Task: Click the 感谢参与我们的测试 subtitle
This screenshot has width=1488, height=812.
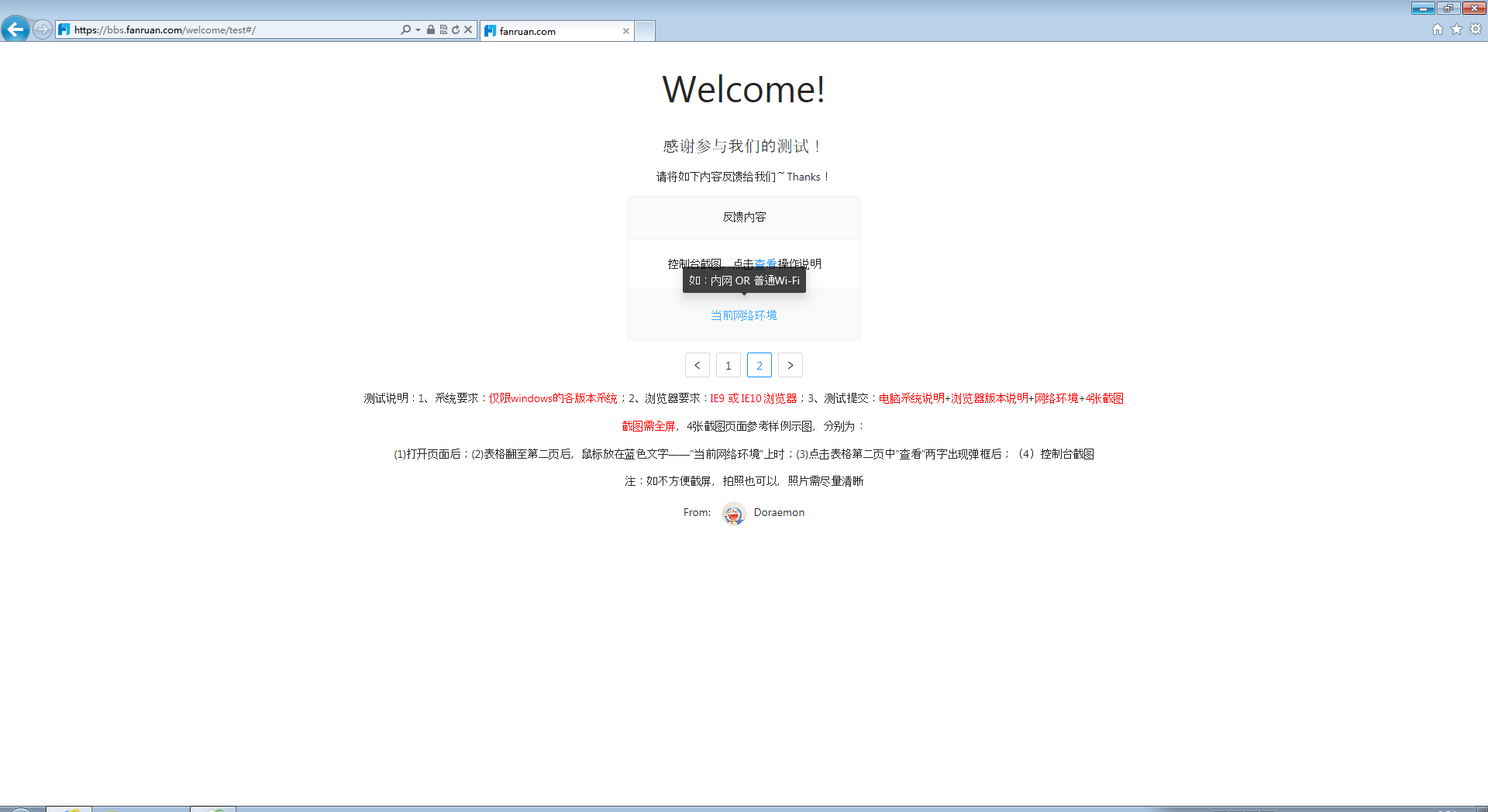Action: tap(744, 146)
